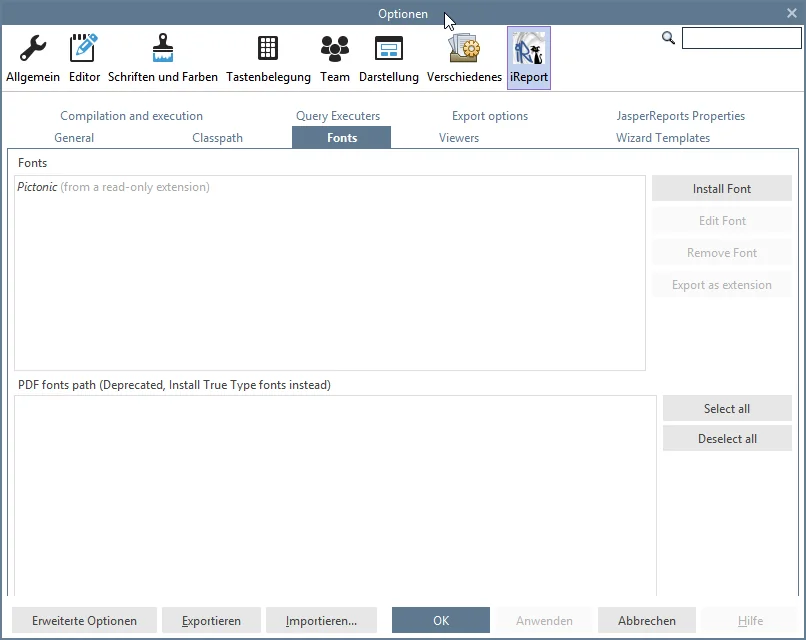Click the Deselect all button
The image size is (806, 640).
tap(727, 438)
